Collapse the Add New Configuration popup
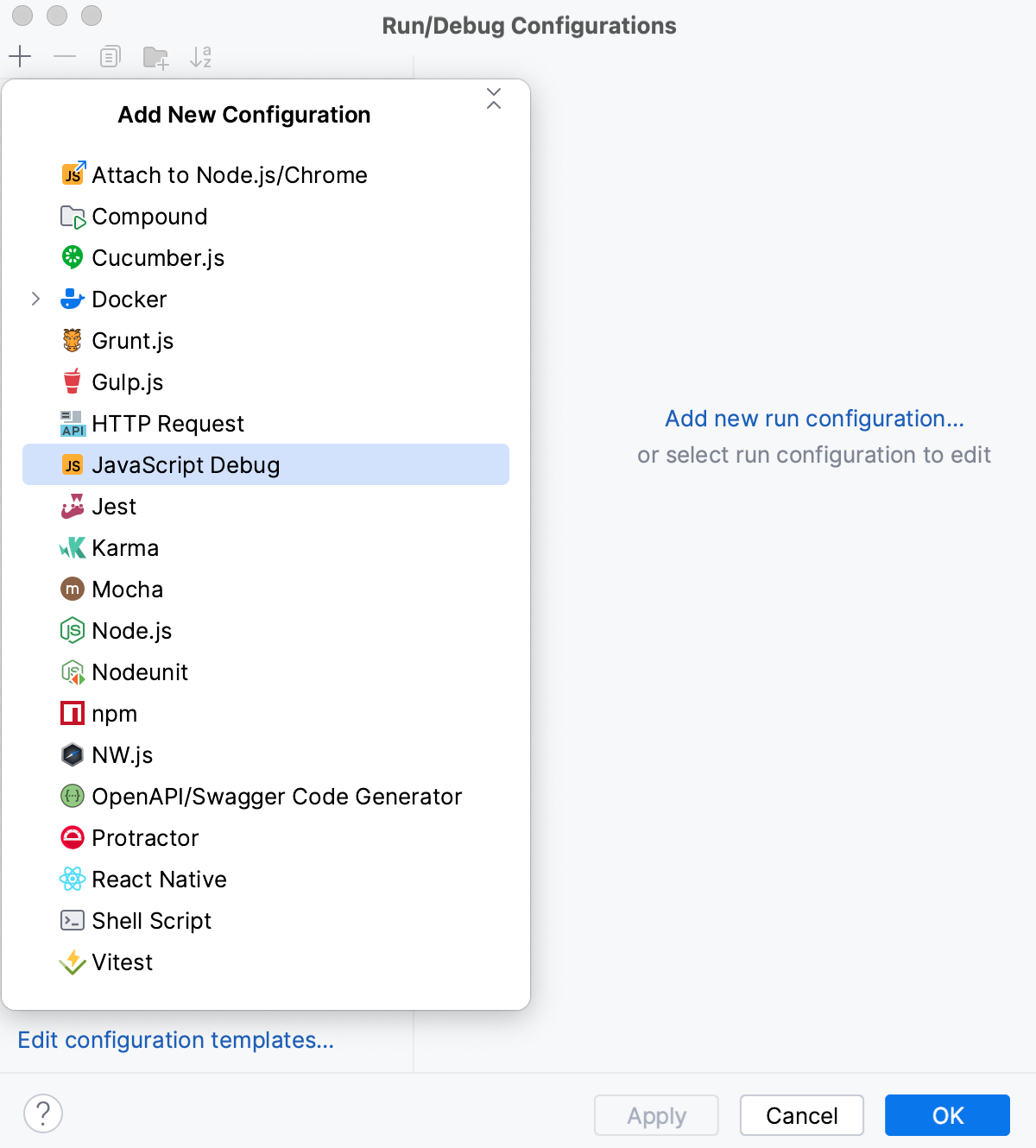 click(494, 100)
